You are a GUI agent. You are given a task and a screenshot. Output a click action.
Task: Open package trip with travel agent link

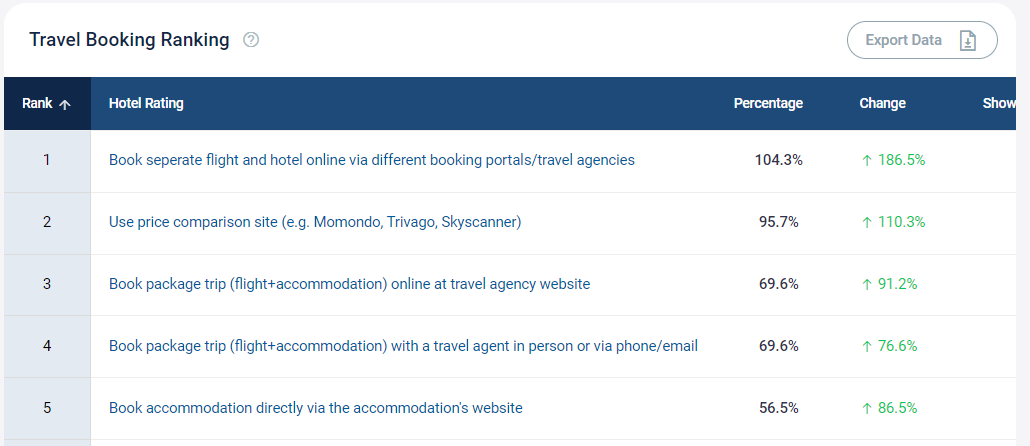(403, 346)
